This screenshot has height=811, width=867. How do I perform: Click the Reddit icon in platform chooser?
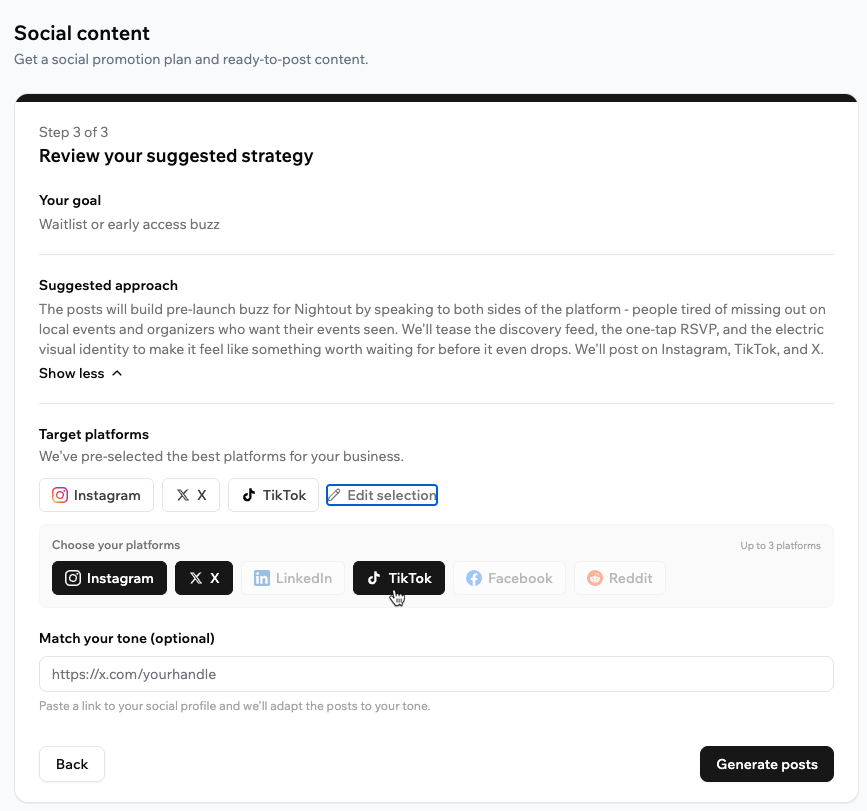pyautogui.click(x=590, y=578)
